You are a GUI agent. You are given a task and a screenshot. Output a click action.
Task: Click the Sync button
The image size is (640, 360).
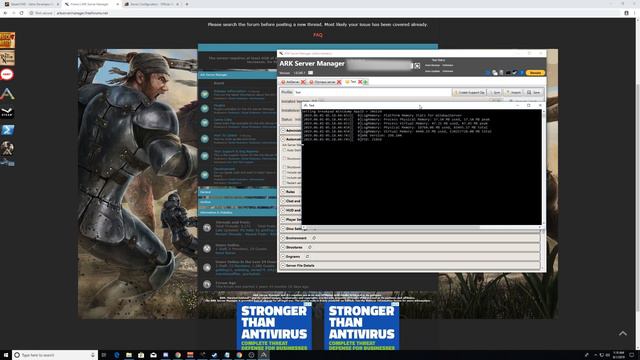coord(495,92)
